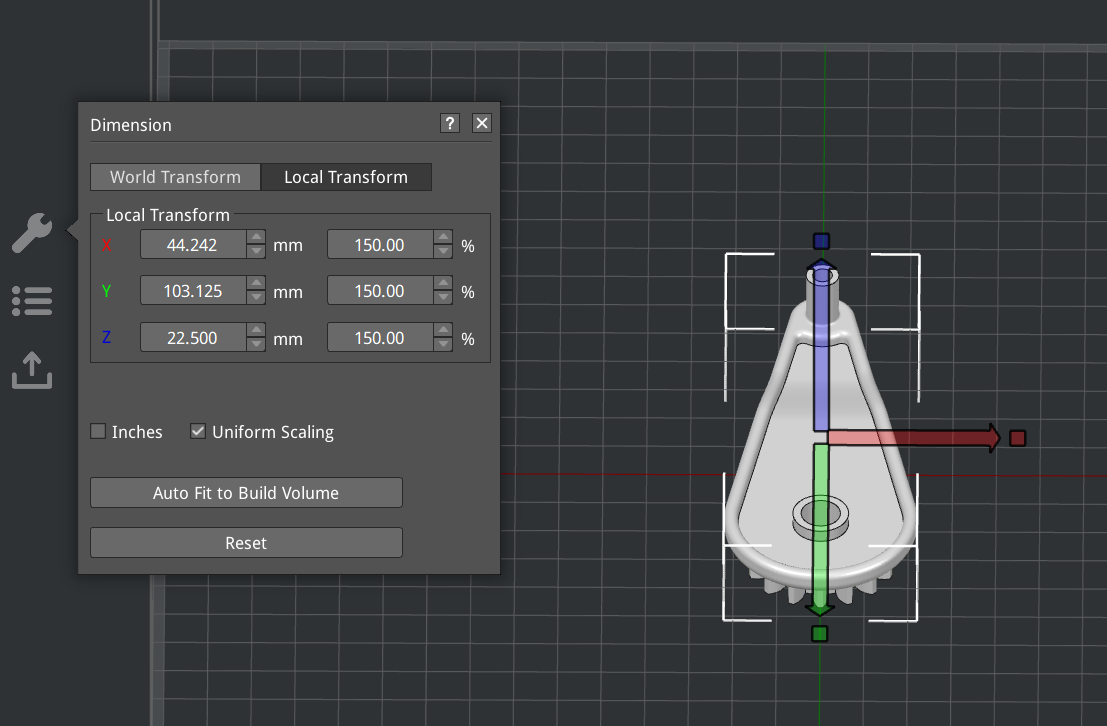This screenshot has height=726, width=1107.
Task: Decrease X percent with down arrow
Action: 443,251
